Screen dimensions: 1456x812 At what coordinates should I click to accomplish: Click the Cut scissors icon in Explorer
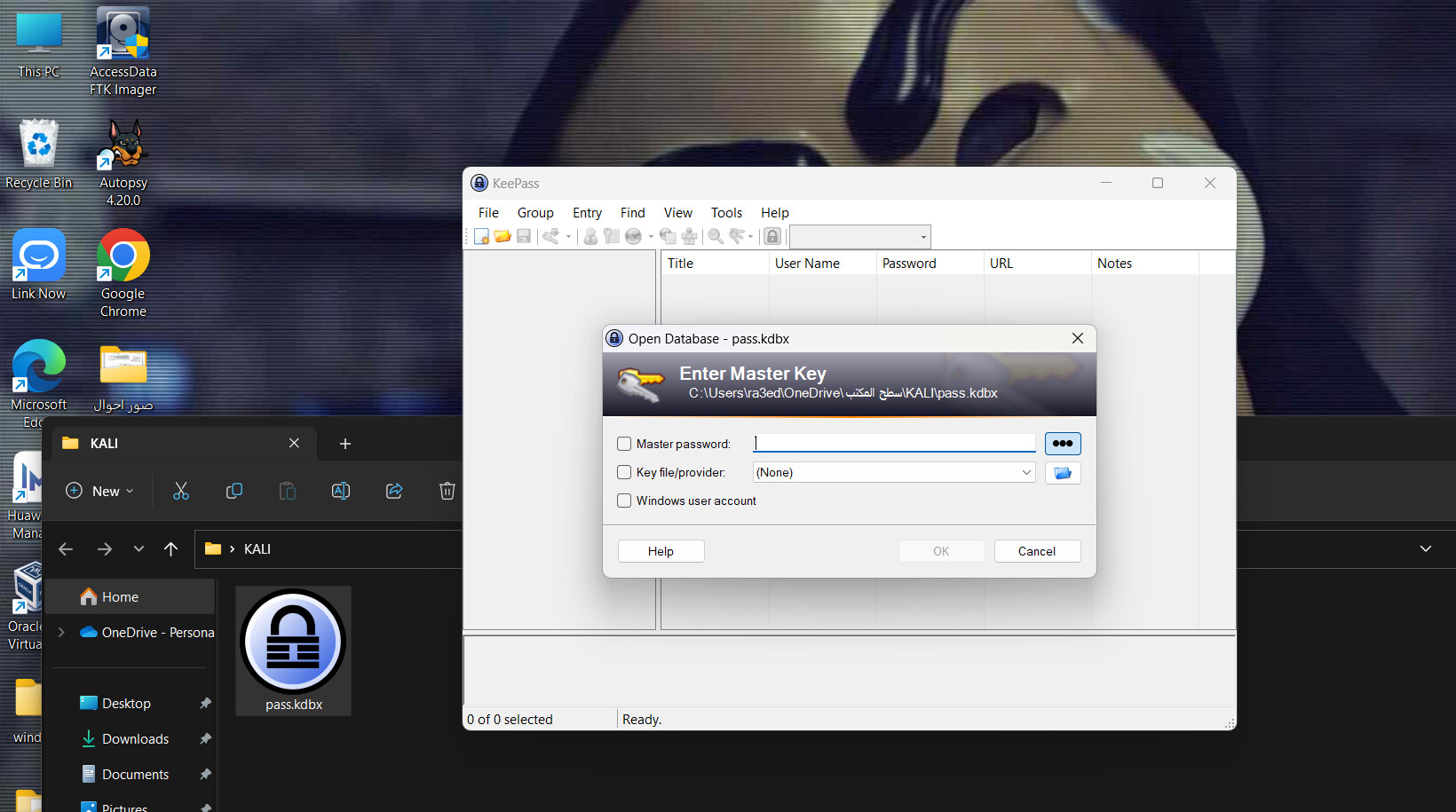pyautogui.click(x=181, y=491)
